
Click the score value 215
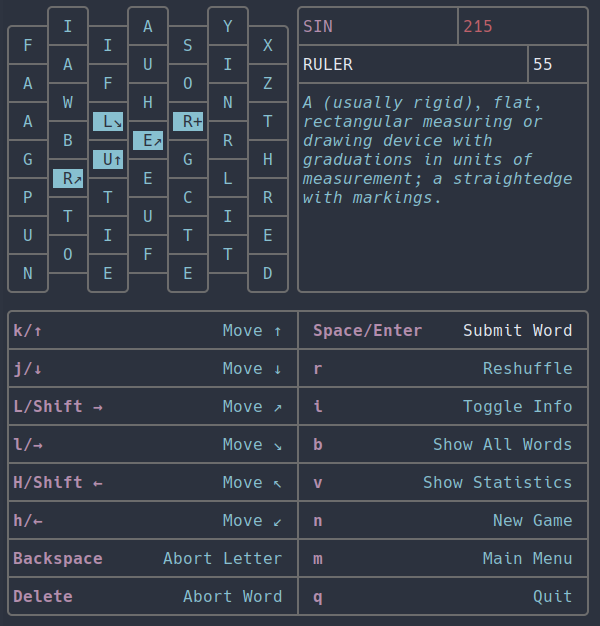(x=478, y=26)
